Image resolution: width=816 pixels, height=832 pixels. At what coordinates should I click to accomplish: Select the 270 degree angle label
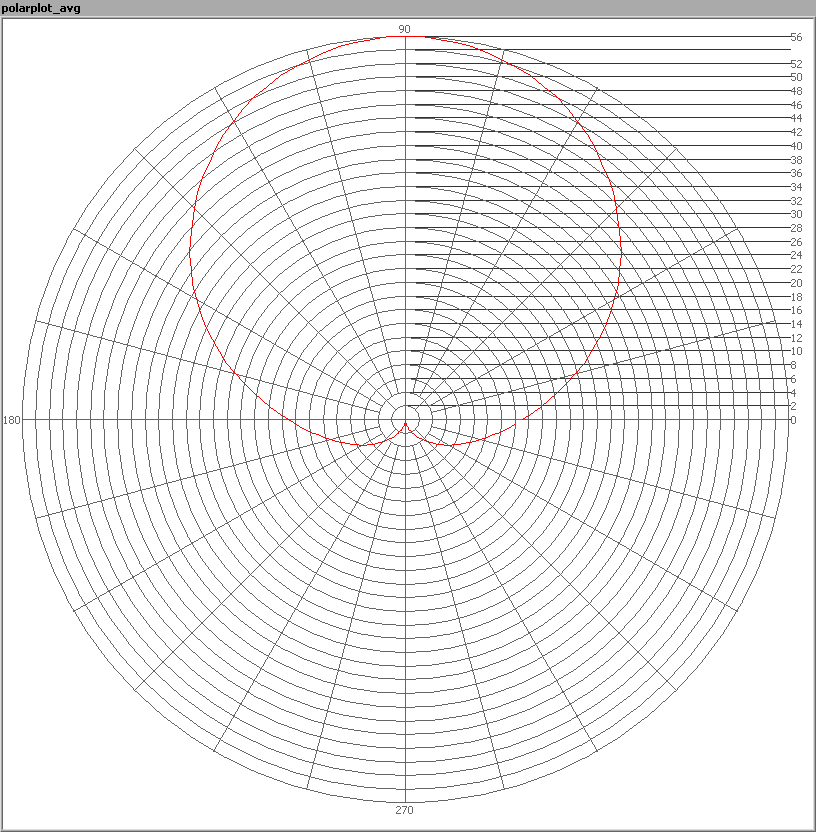point(404,810)
